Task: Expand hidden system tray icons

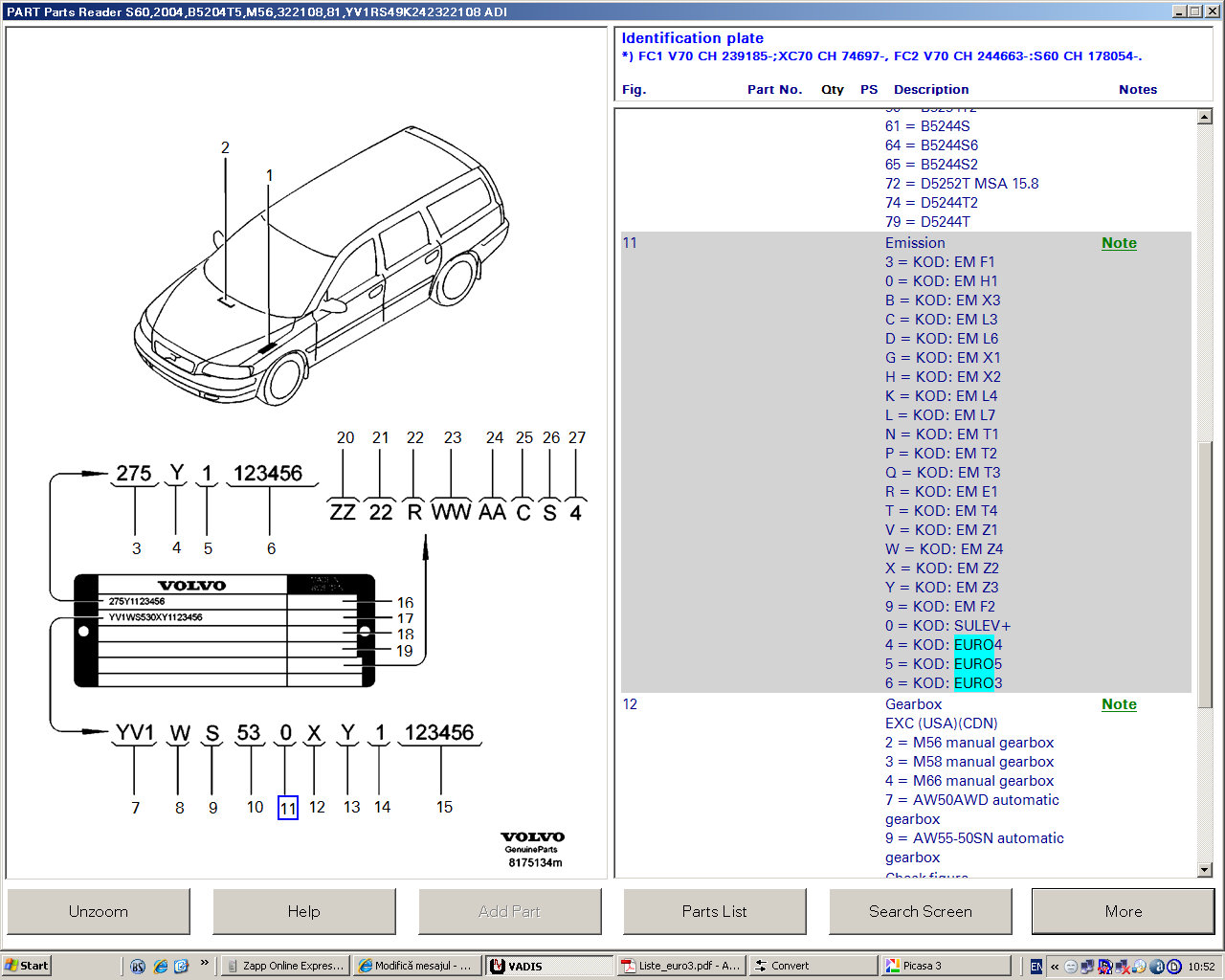Action: point(1055,967)
